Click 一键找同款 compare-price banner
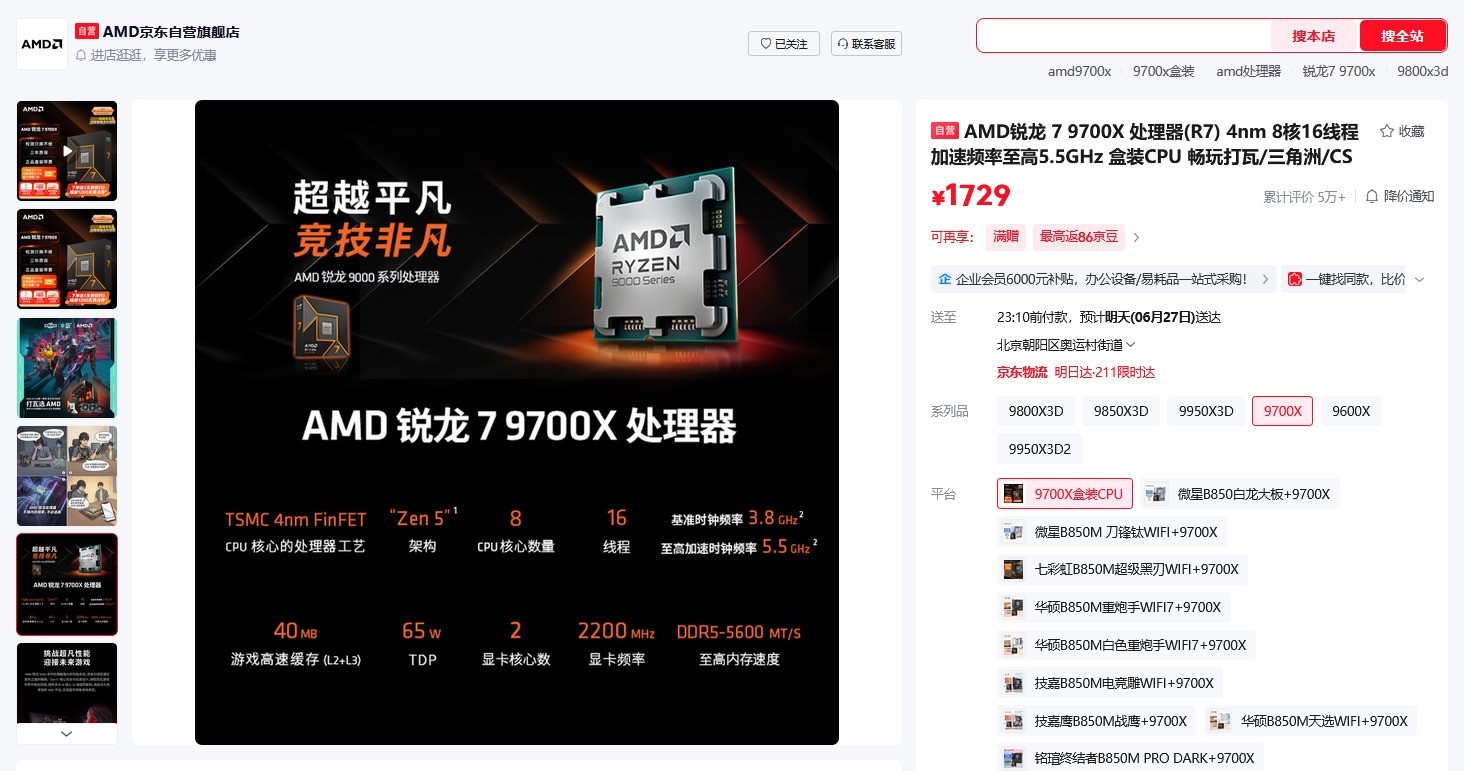 1345,279
